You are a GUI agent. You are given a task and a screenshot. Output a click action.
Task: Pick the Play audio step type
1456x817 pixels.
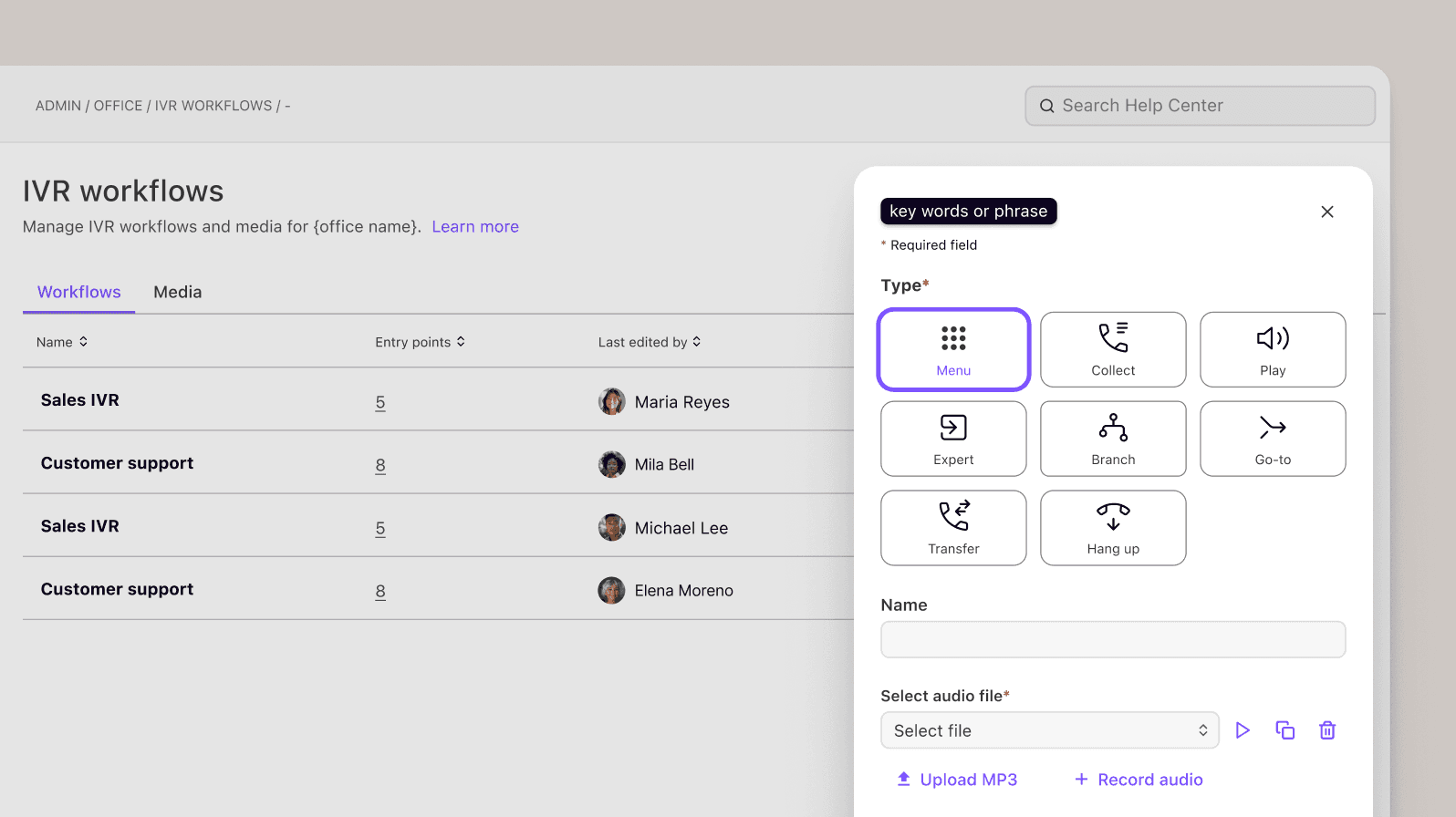coord(1273,349)
